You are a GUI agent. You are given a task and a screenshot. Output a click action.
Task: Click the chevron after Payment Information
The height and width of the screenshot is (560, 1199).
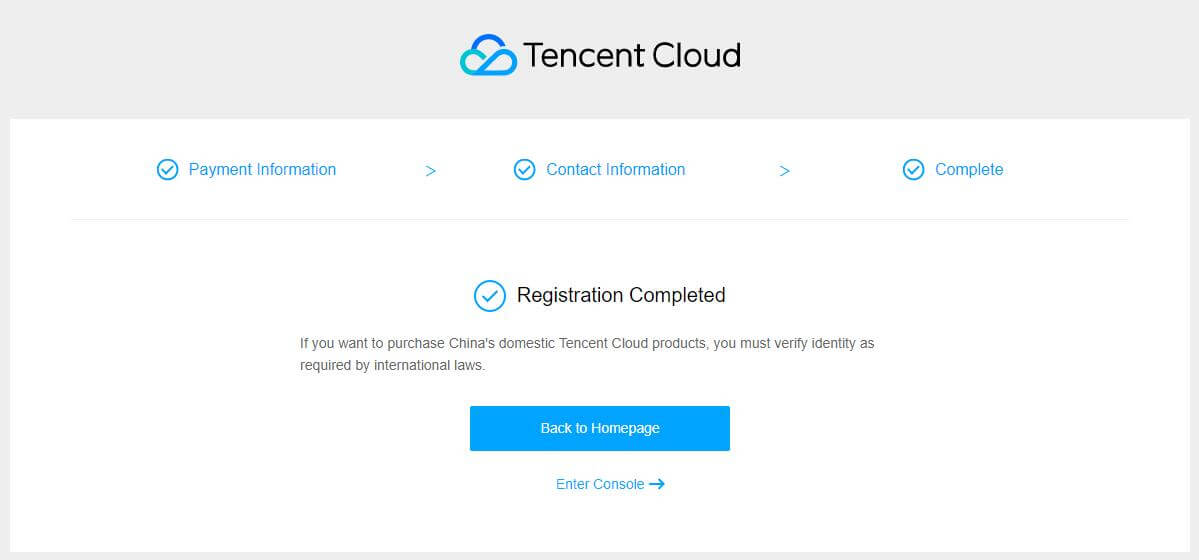click(431, 171)
